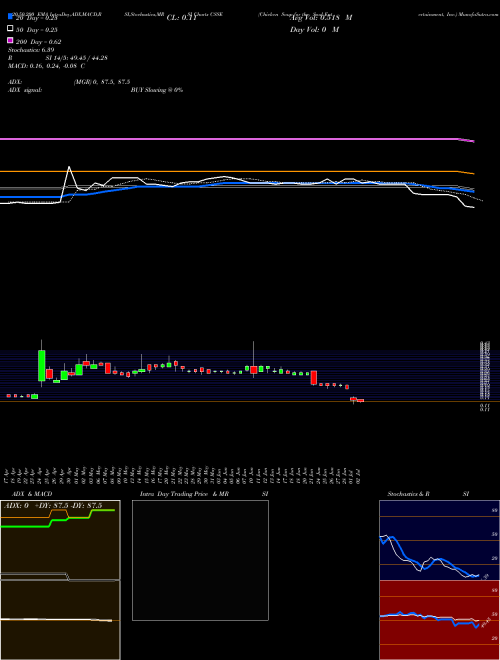
Task: Click the 'Avg Vol: 0.518 M' label
Action: click(321, 18)
